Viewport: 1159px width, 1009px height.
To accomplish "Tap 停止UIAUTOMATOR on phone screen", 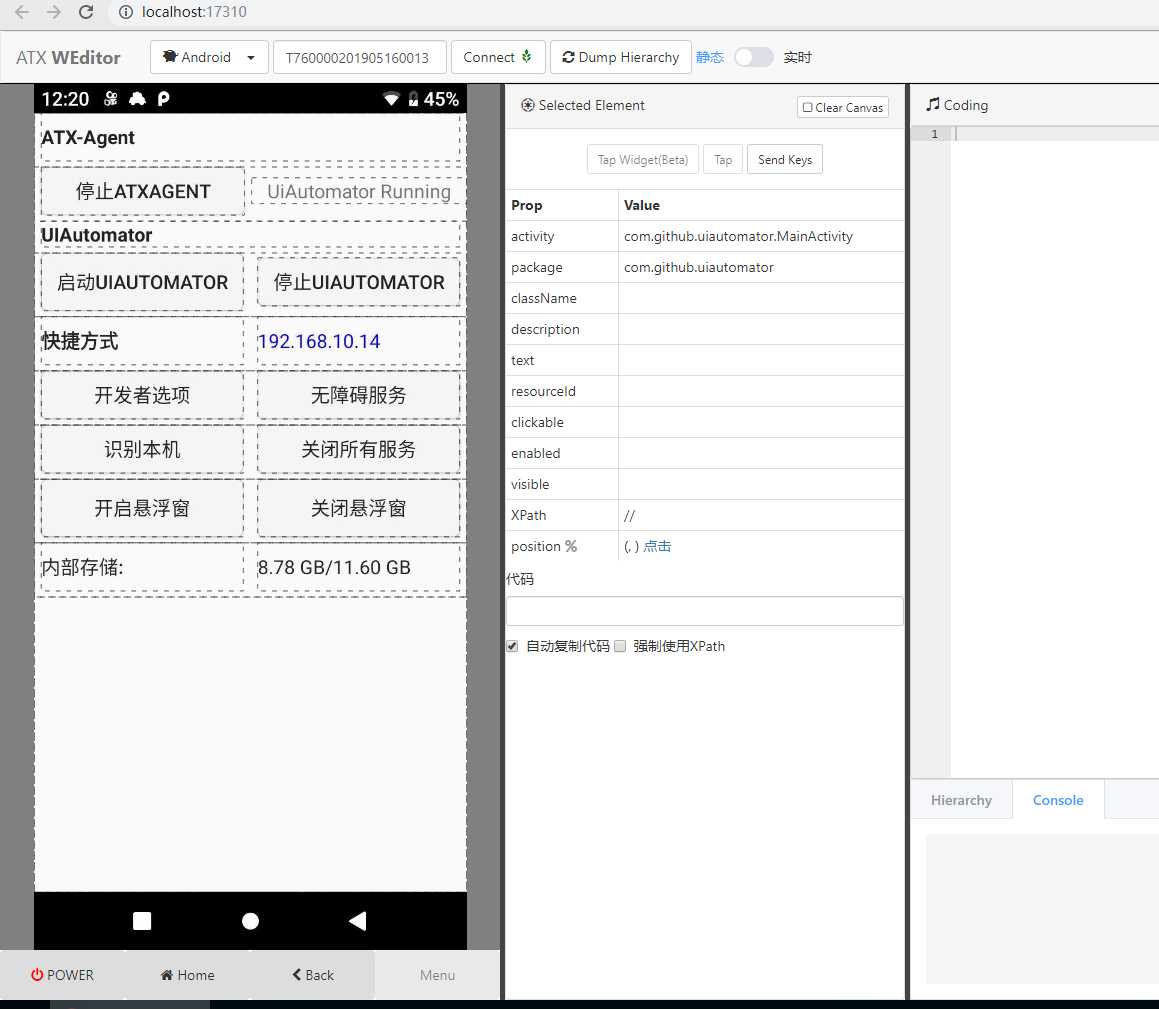I will coord(359,282).
